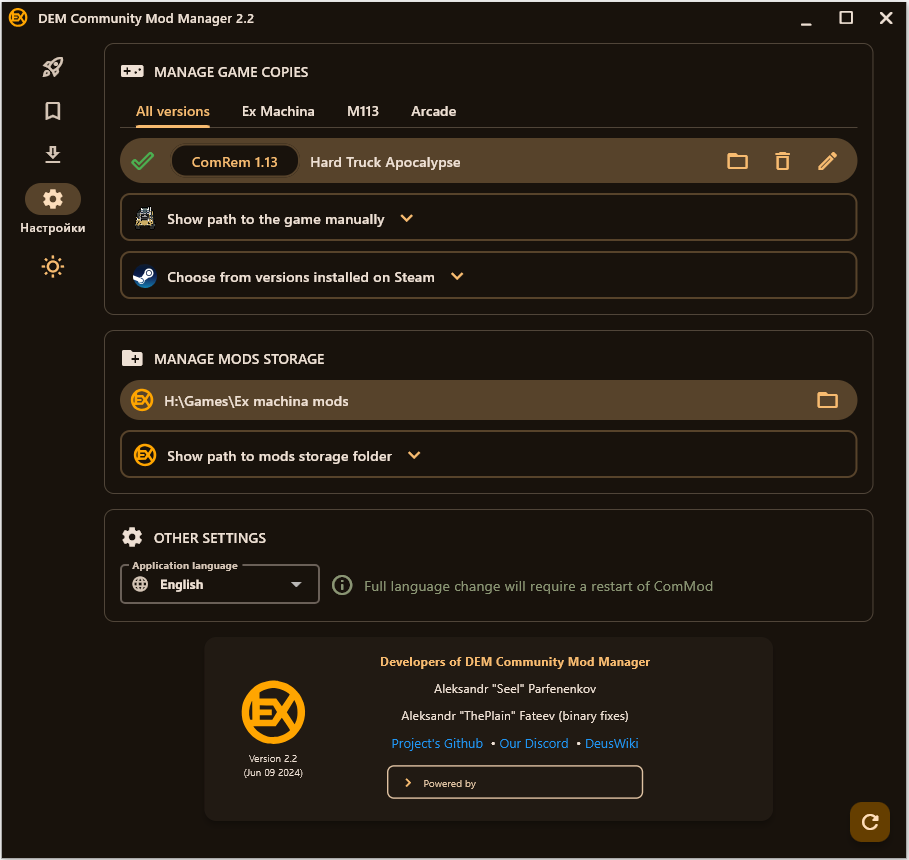Delete the ComRem 1.13 game copy
909x860 pixels.
[783, 161]
